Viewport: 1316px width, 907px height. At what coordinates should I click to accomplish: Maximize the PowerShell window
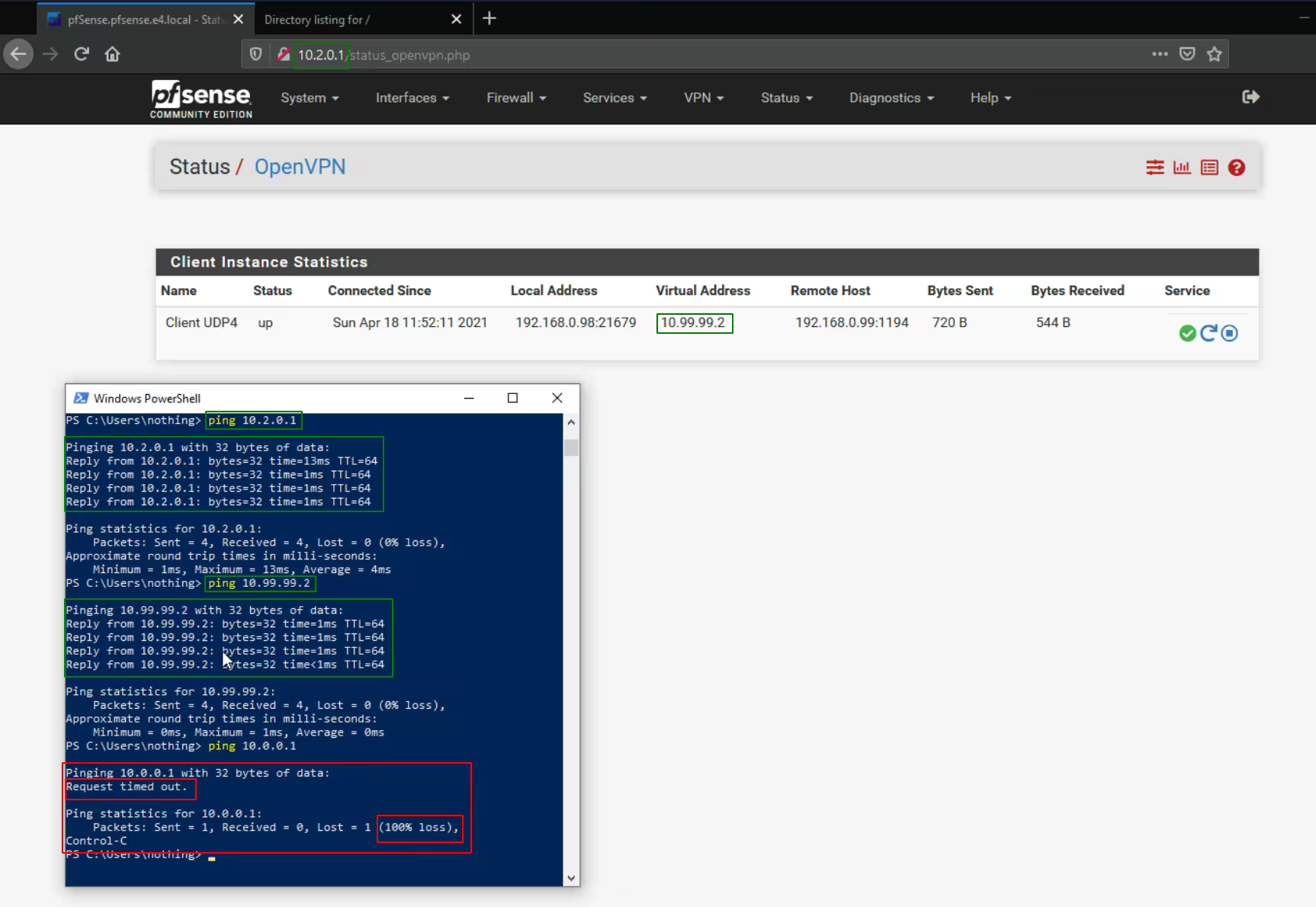pyautogui.click(x=512, y=398)
